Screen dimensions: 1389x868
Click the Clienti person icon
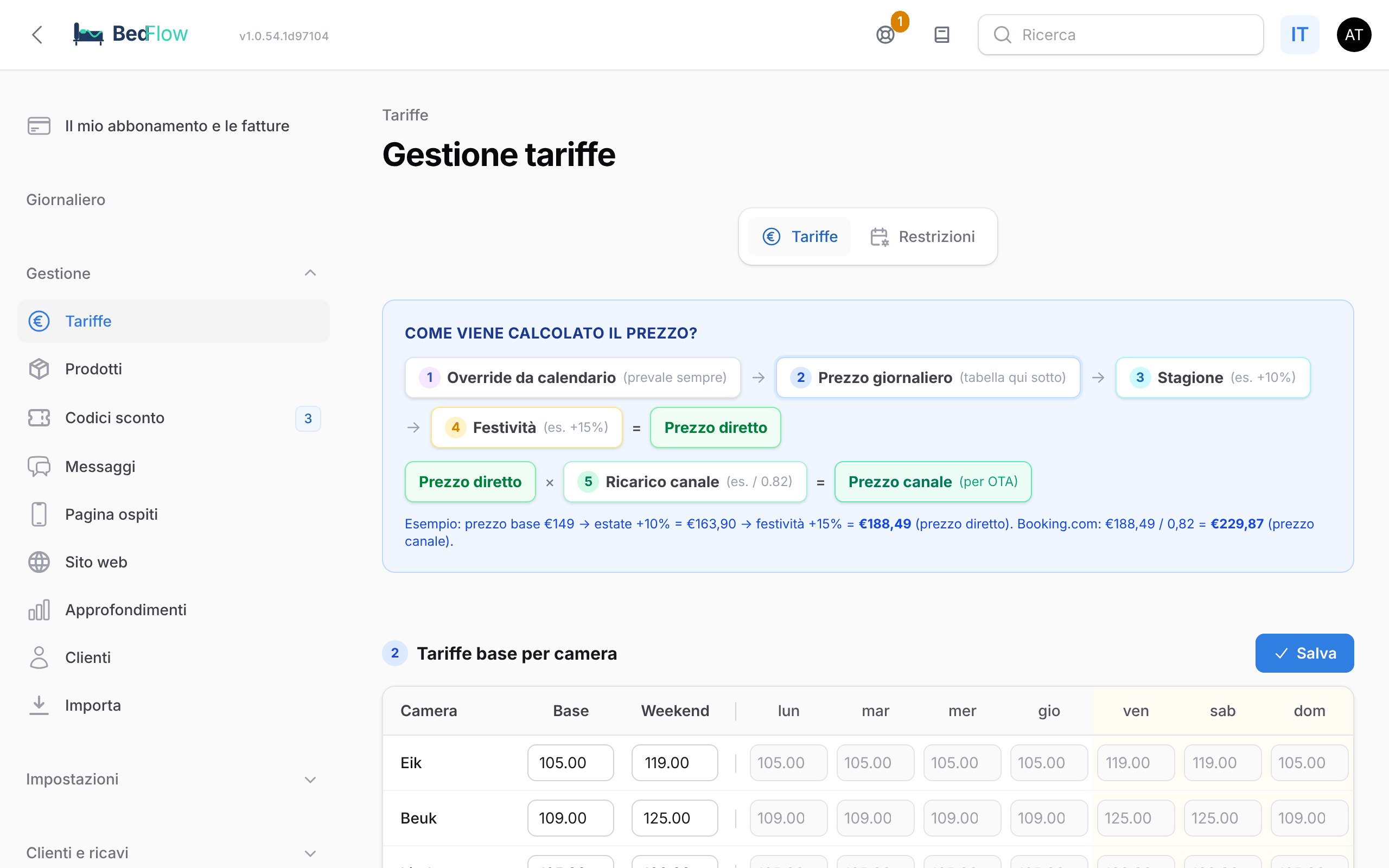tap(39, 658)
